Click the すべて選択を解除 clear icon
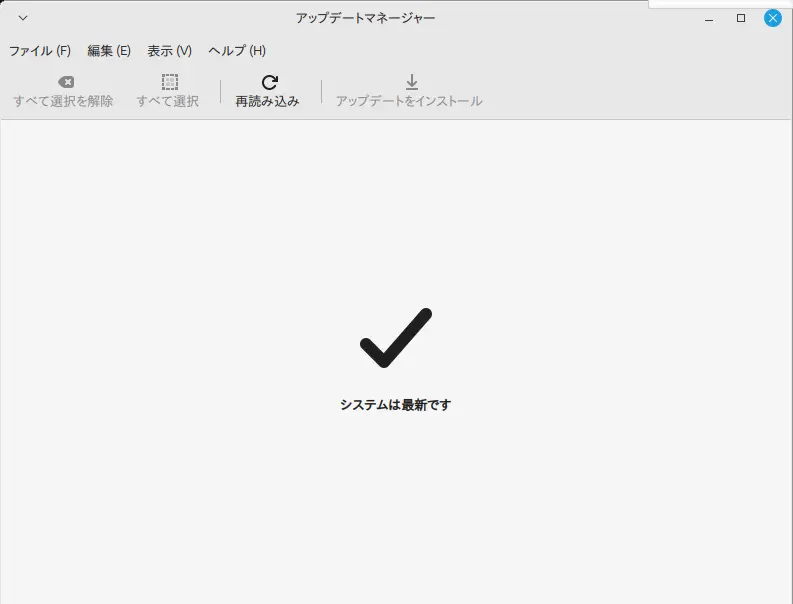This screenshot has width=793, height=604. click(x=66, y=82)
